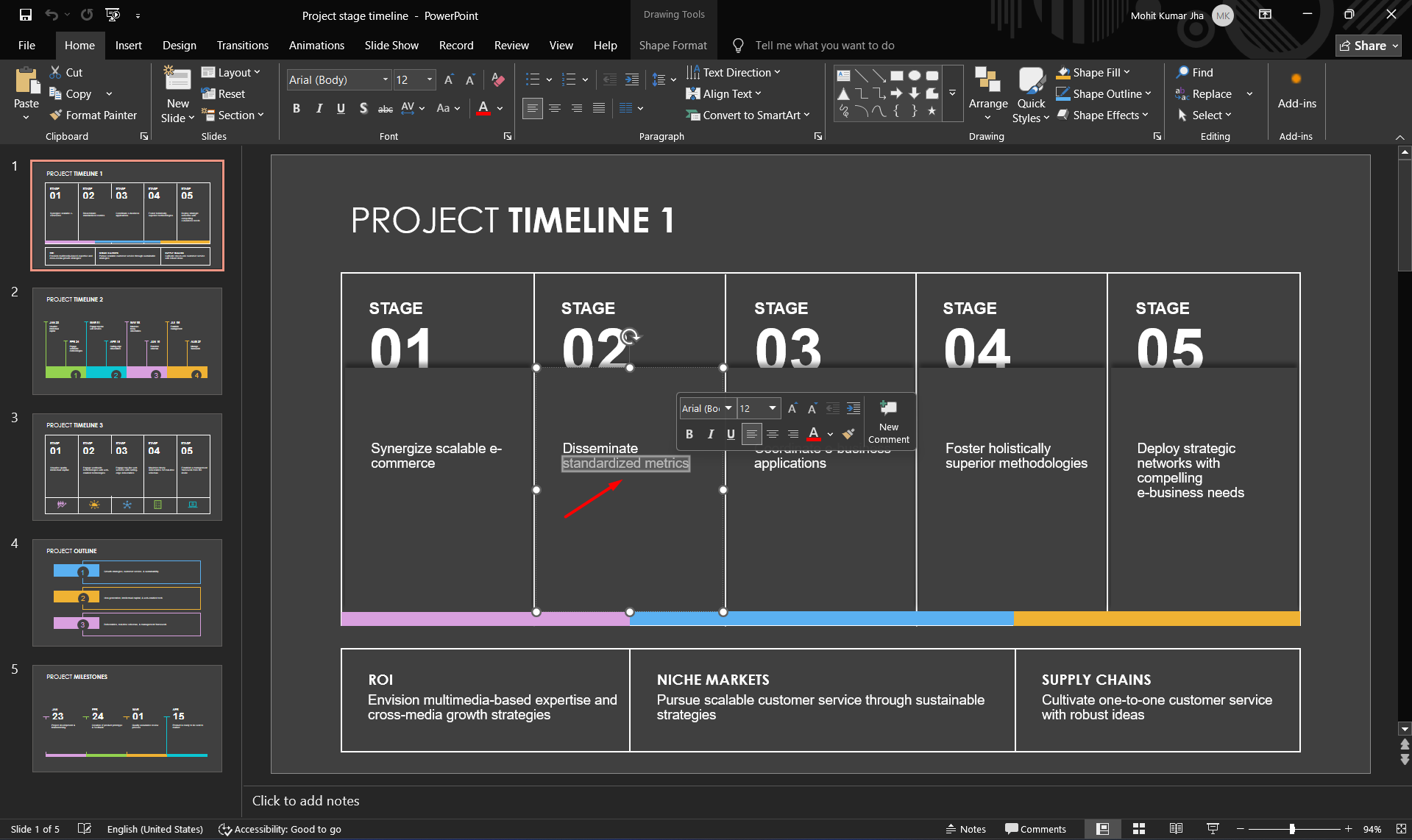Toggle Bold in floating mini toolbar
The width and height of the screenshot is (1412, 840).
[x=689, y=434]
